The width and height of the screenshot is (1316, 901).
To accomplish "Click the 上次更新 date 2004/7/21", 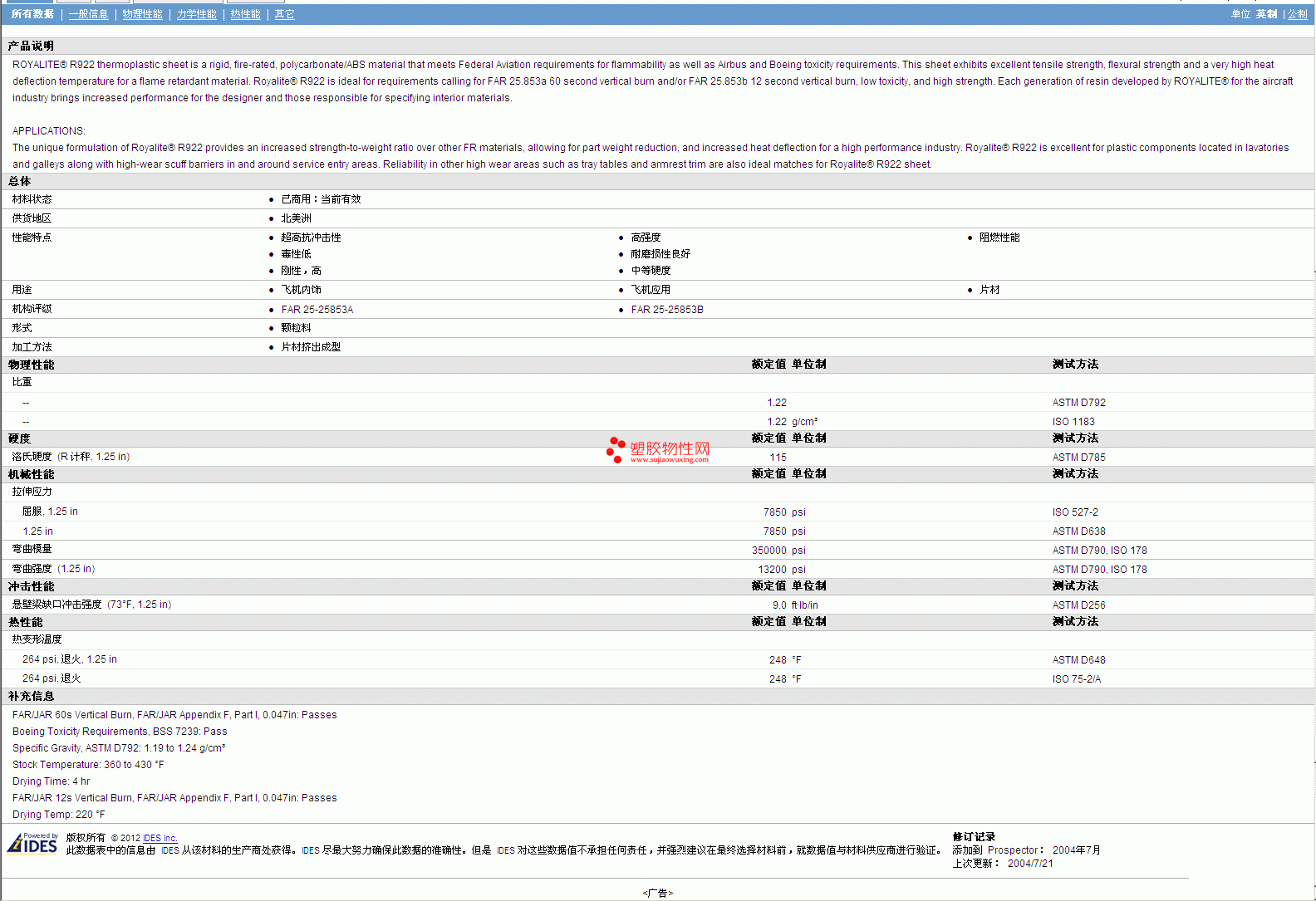I will pos(1030,864).
